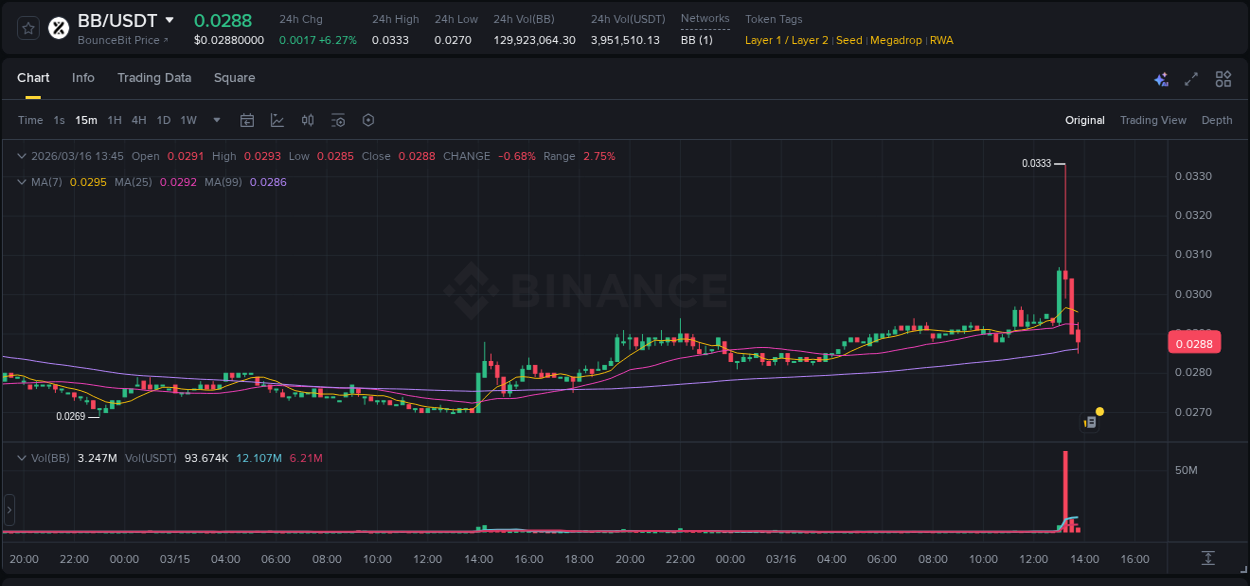Image resolution: width=1250 pixels, height=586 pixels.
Task: Switch chart rendering to Trading View
Action: pyautogui.click(x=1153, y=120)
